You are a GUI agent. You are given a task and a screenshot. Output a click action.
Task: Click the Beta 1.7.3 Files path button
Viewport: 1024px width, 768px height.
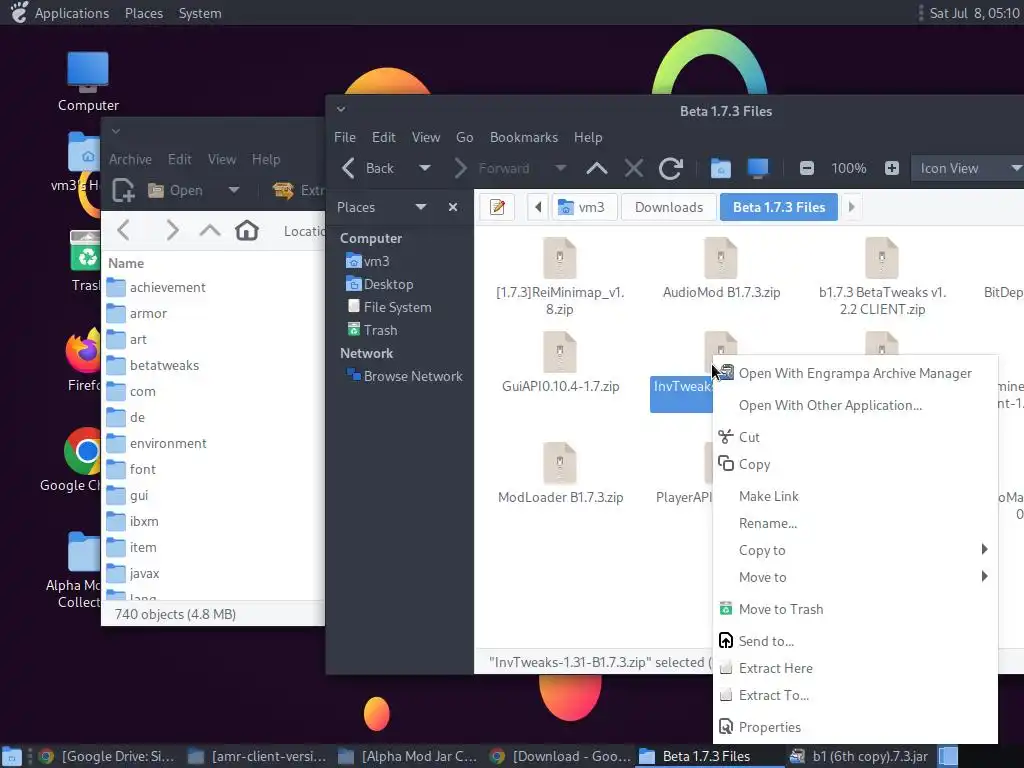(778, 207)
